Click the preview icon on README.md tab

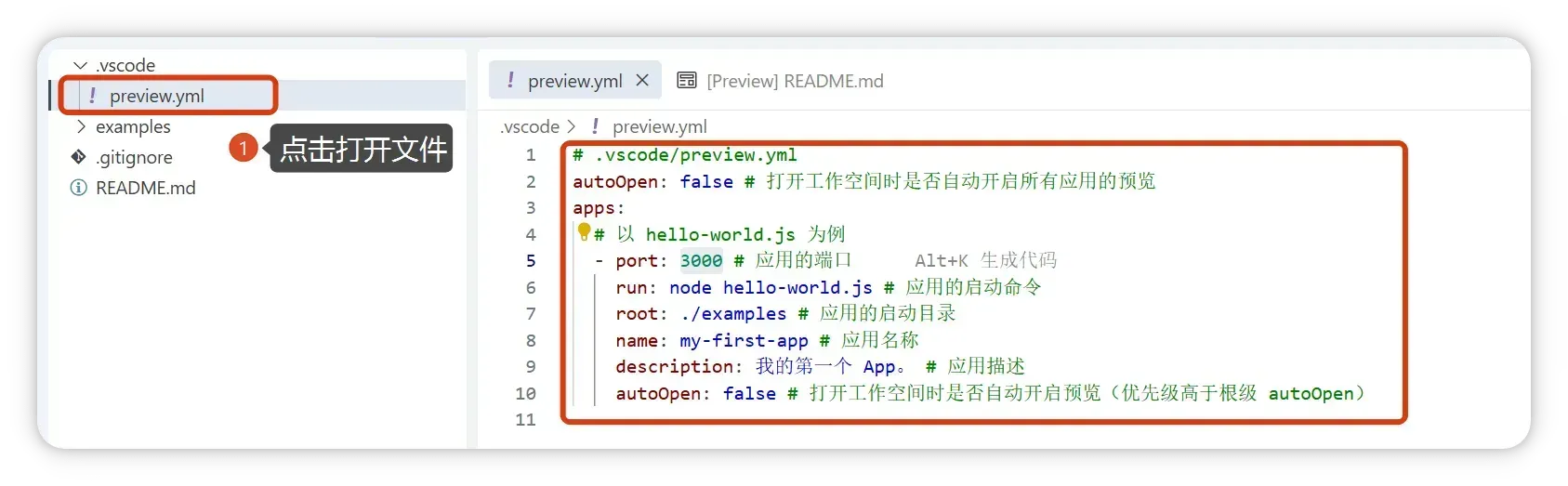(686, 81)
